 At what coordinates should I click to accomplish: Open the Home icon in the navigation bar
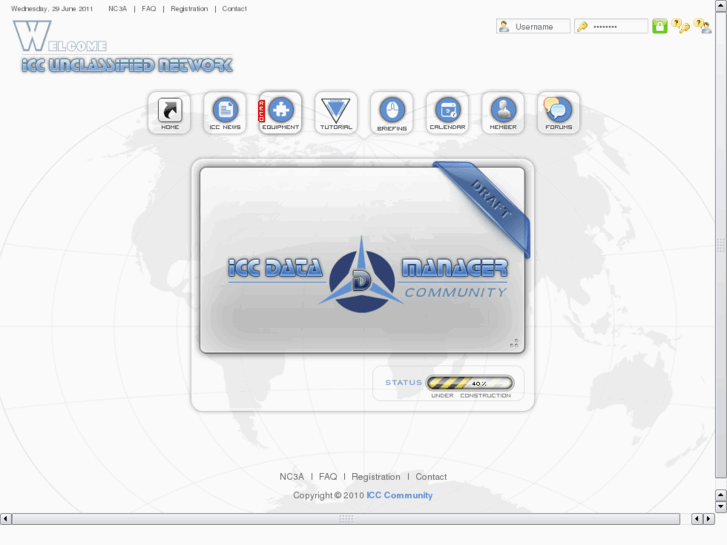pyautogui.click(x=170, y=113)
